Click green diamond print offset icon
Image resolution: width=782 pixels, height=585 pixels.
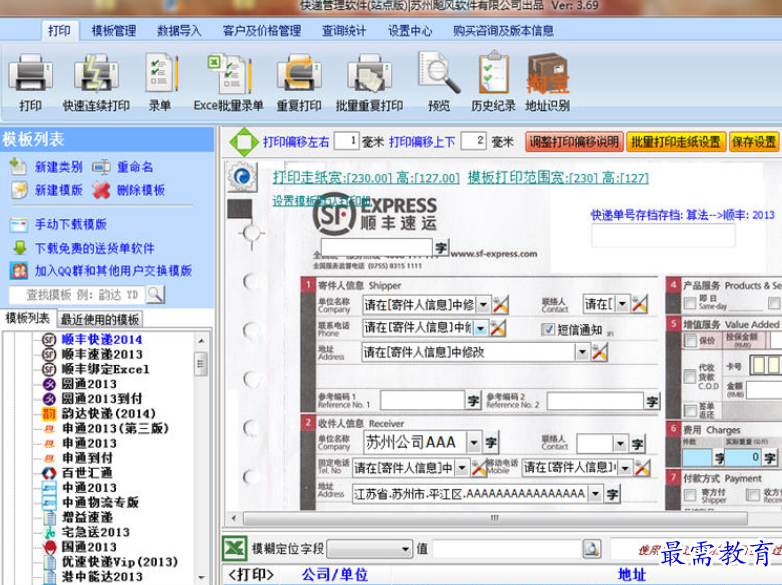coord(243,142)
